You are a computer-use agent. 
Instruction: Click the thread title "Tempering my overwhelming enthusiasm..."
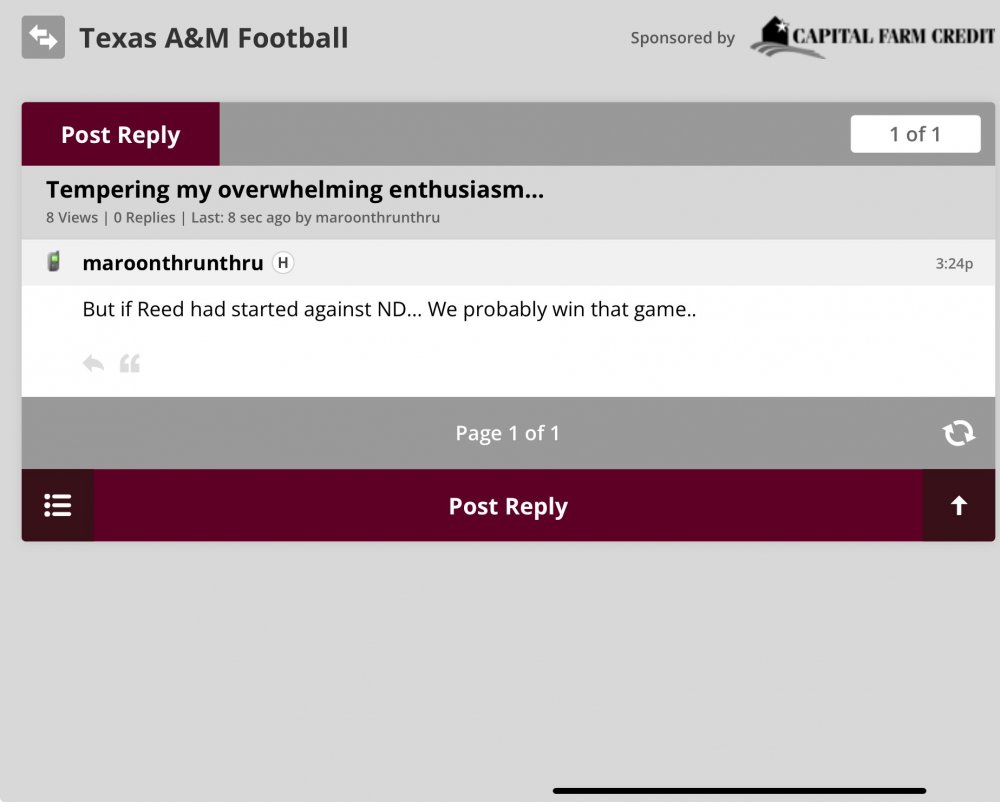coord(295,190)
